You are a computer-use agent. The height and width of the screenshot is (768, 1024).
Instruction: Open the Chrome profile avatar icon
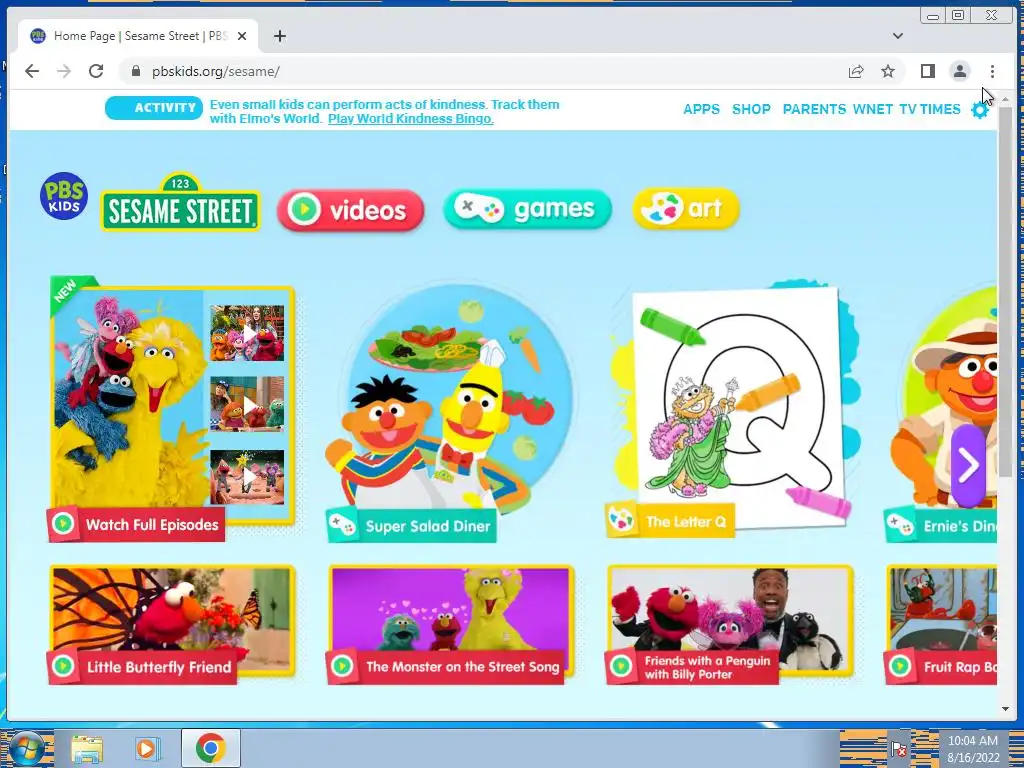tap(959, 71)
